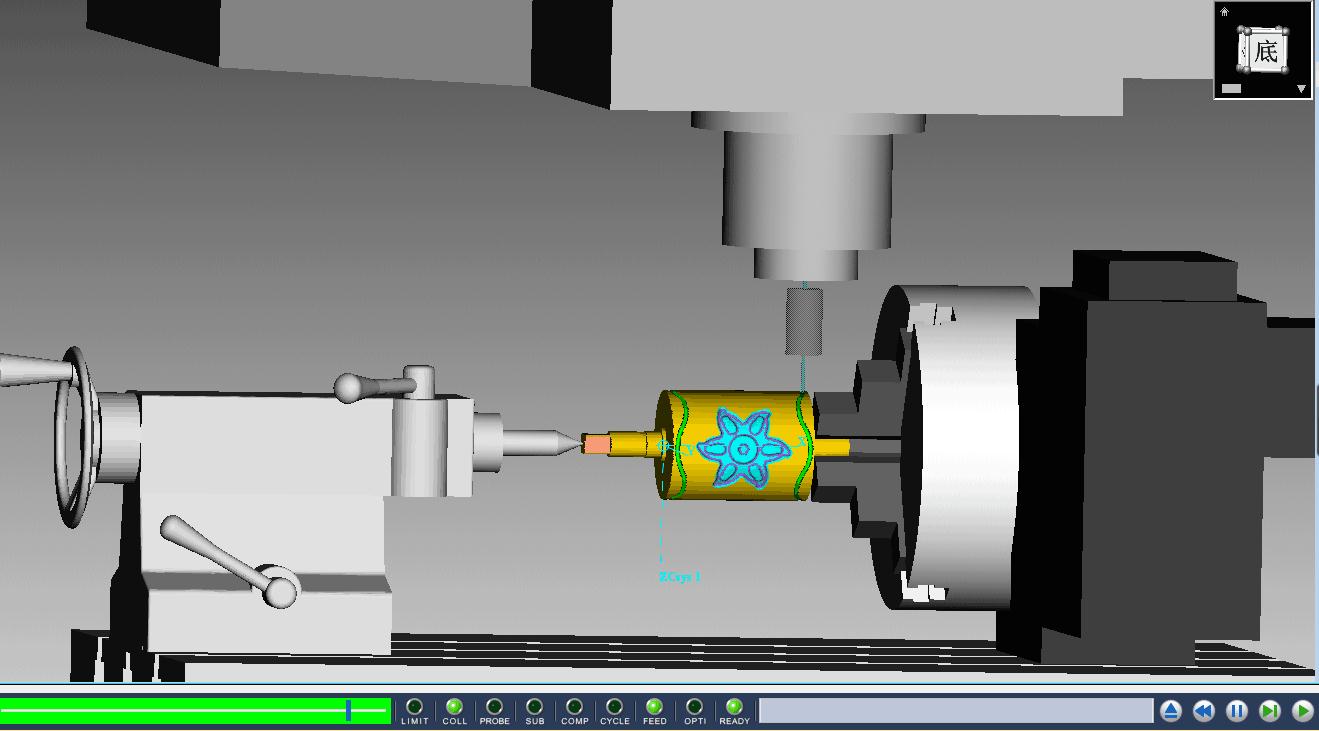1319x731 pixels.
Task: Click the OPTI optimization indicator
Action: point(694,707)
